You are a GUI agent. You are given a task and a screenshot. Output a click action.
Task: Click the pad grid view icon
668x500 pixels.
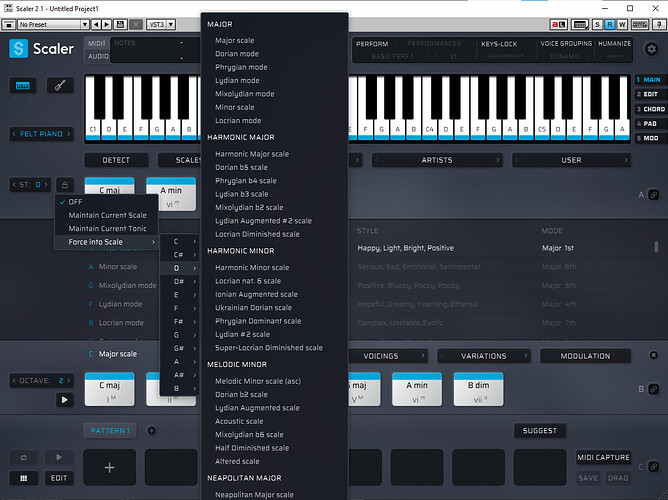point(23,478)
